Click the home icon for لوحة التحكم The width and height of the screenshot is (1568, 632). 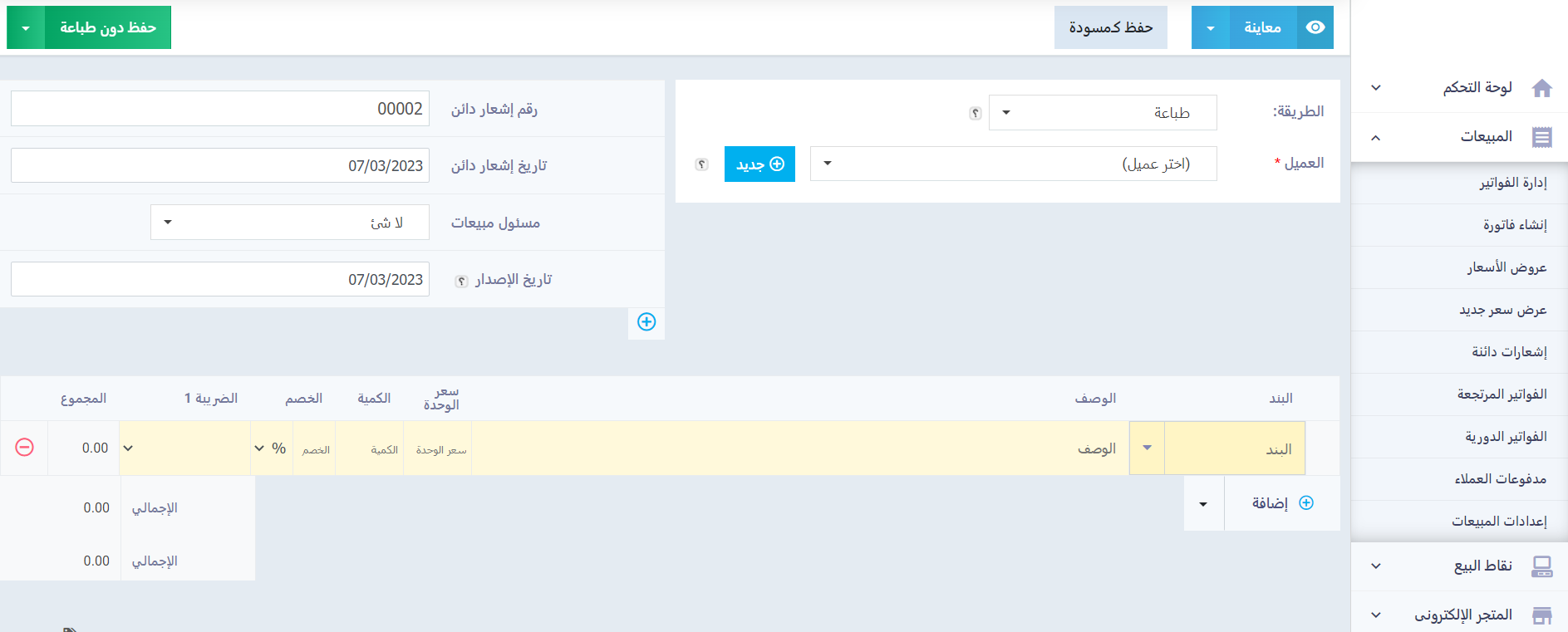[1542, 88]
